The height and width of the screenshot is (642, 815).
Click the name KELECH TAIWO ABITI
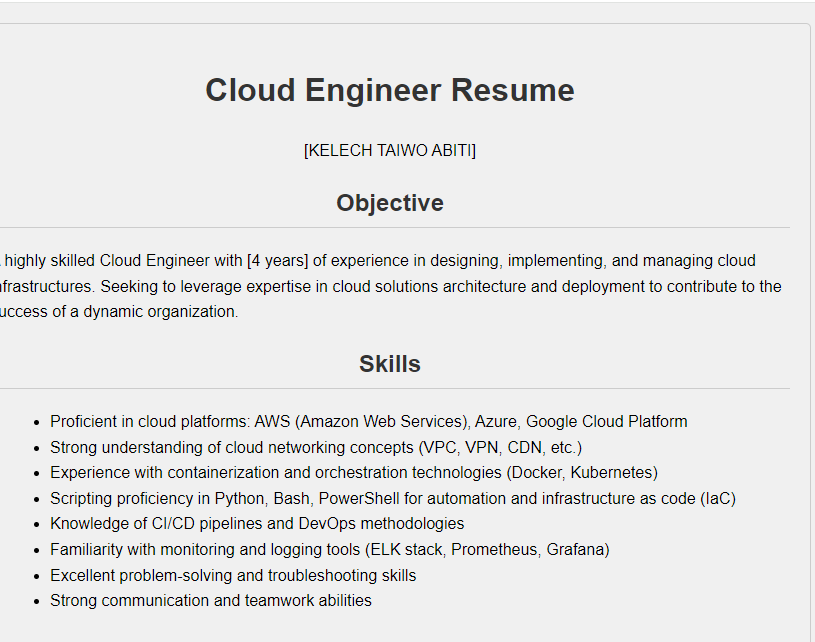390,150
